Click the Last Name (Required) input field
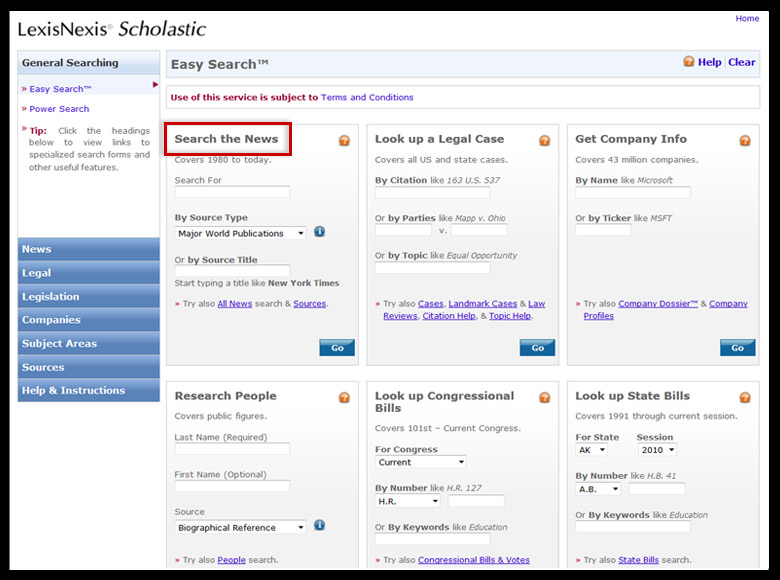Image resolution: width=780 pixels, height=580 pixels. point(232,449)
